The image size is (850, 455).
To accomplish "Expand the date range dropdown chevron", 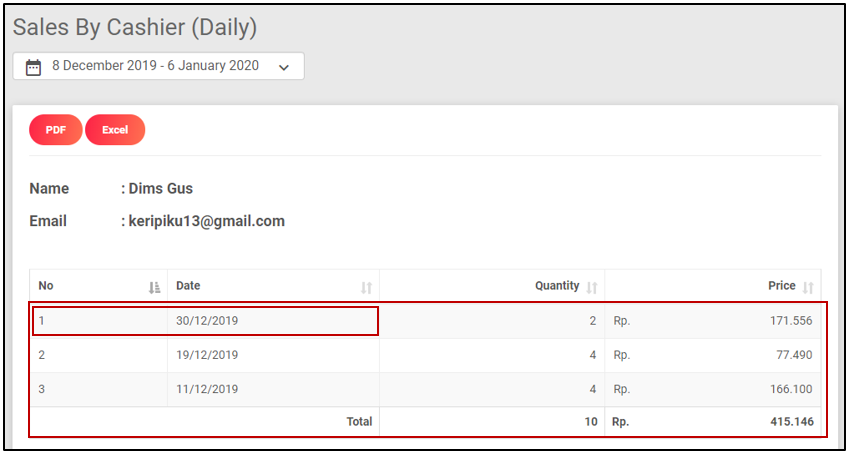I will coord(284,67).
